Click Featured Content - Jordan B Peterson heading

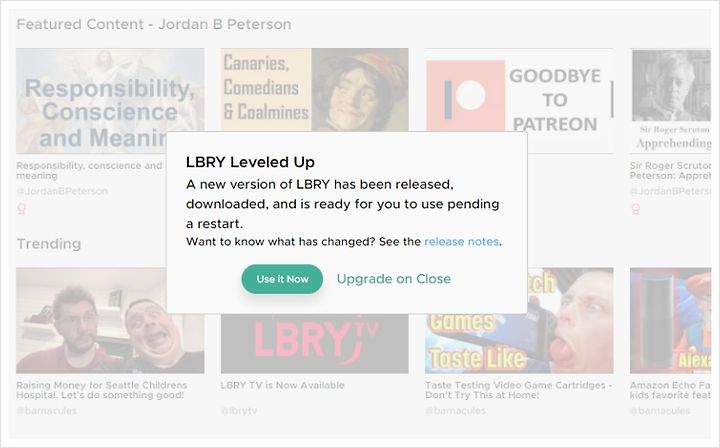(154, 24)
